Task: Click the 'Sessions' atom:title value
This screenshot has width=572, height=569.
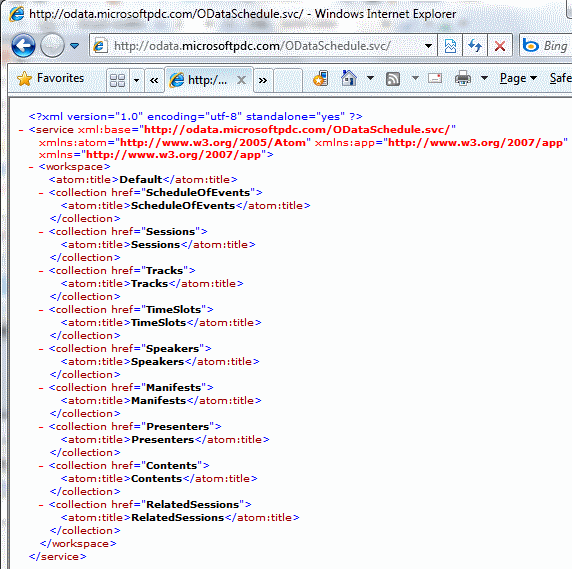Action: pos(156,245)
